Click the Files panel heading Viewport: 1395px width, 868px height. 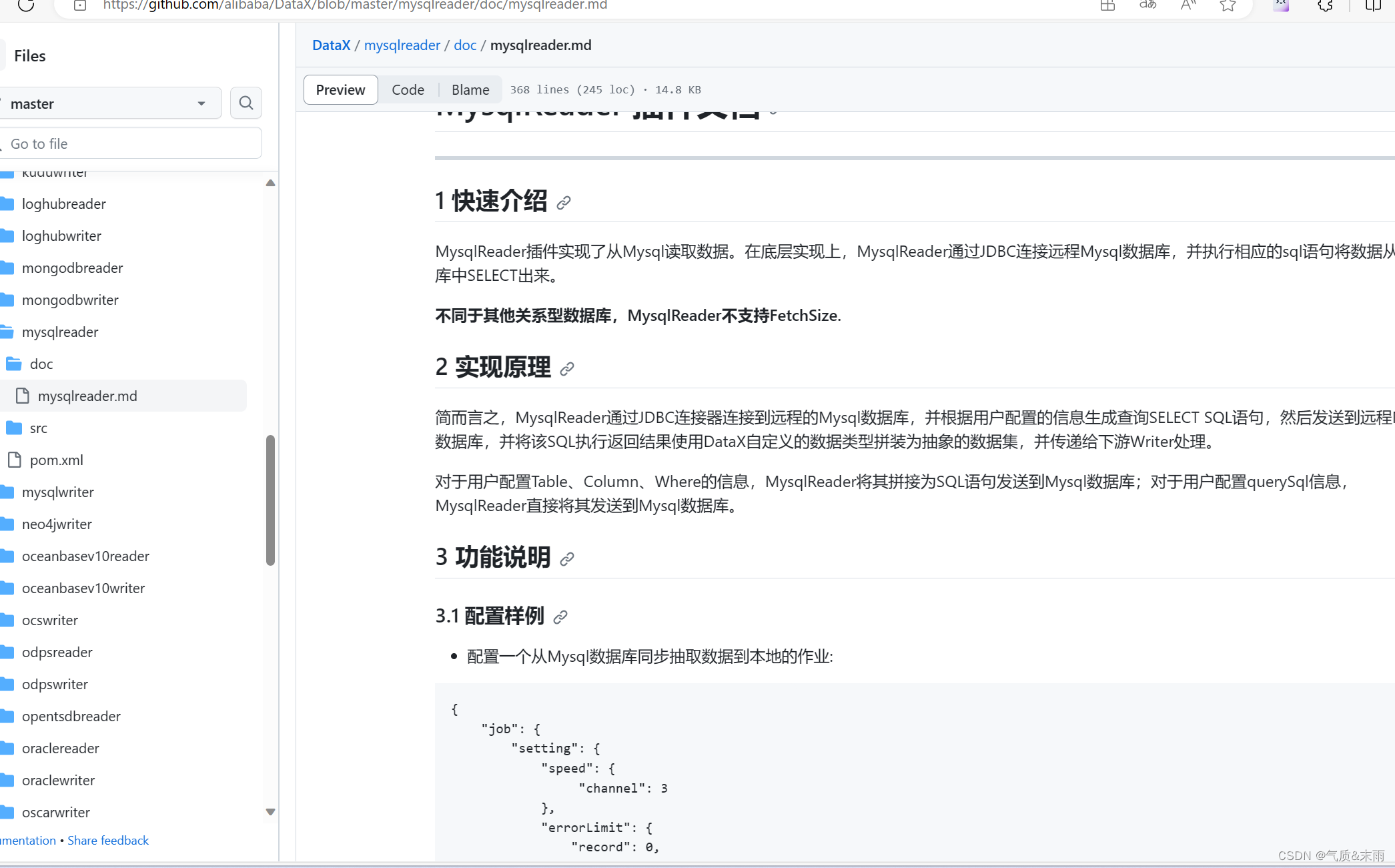pos(30,56)
